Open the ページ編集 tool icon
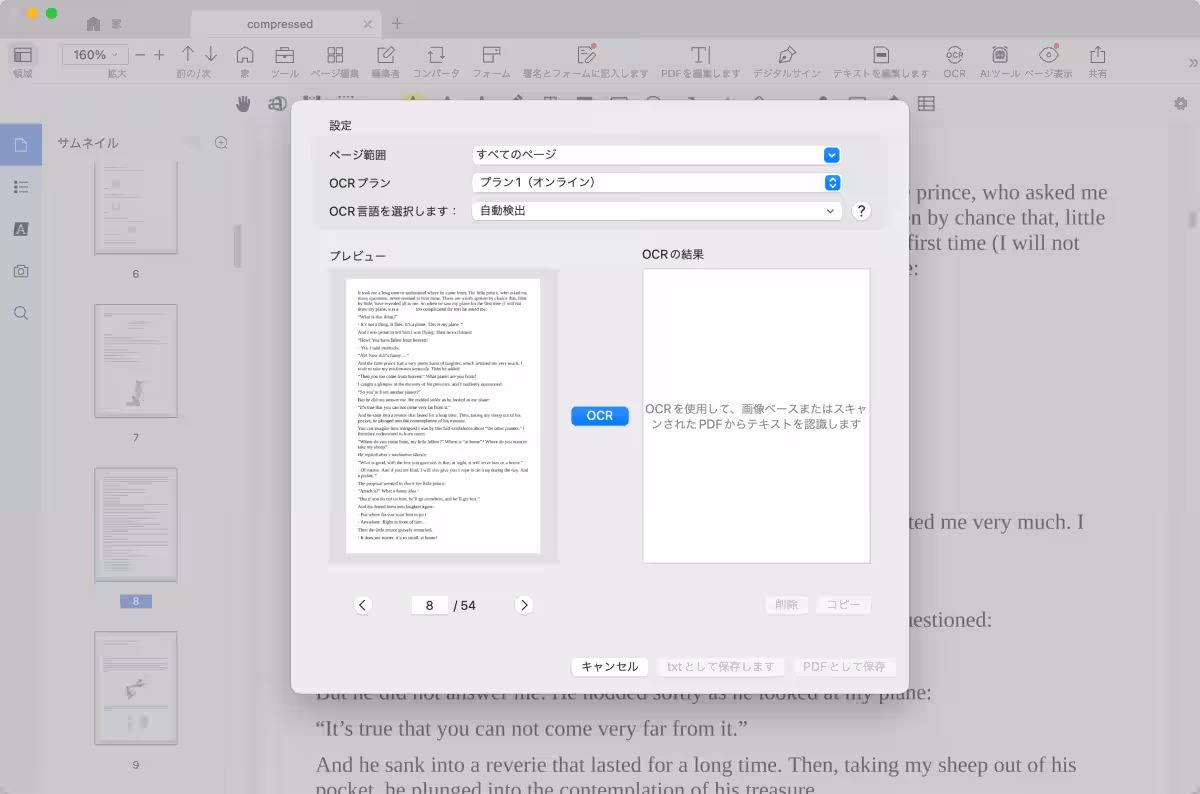The image size is (1200, 794). tap(334, 60)
